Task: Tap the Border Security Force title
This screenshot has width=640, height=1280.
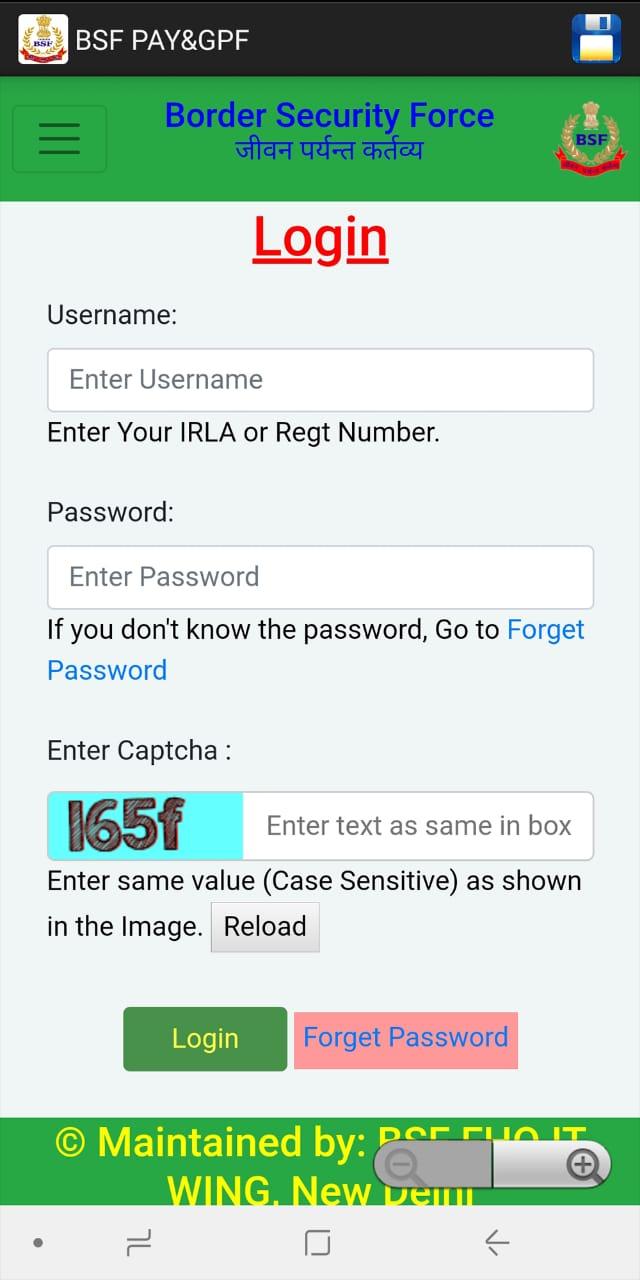Action: (x=329, y=116)
